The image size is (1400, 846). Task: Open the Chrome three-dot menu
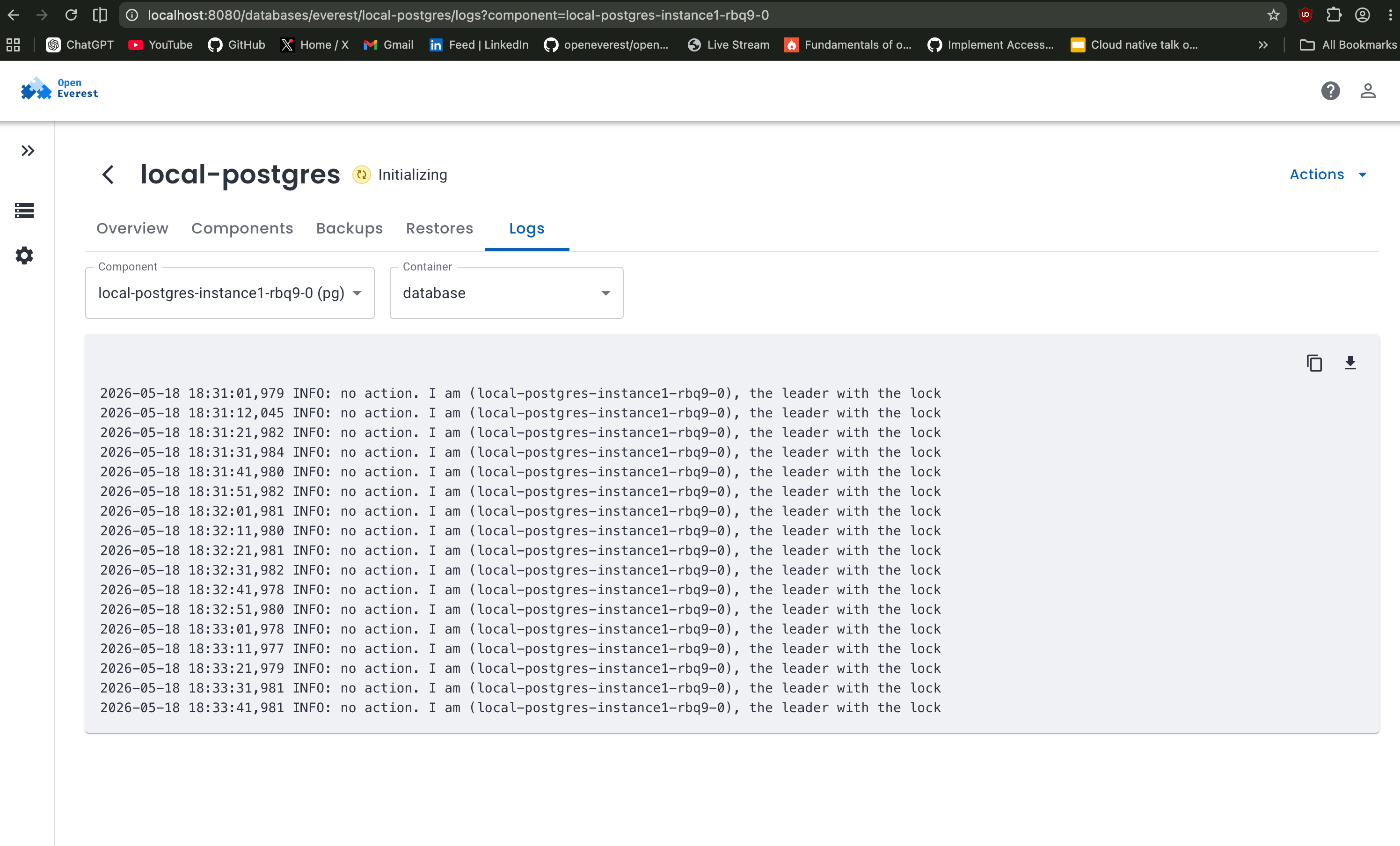tap(1390, 15)
